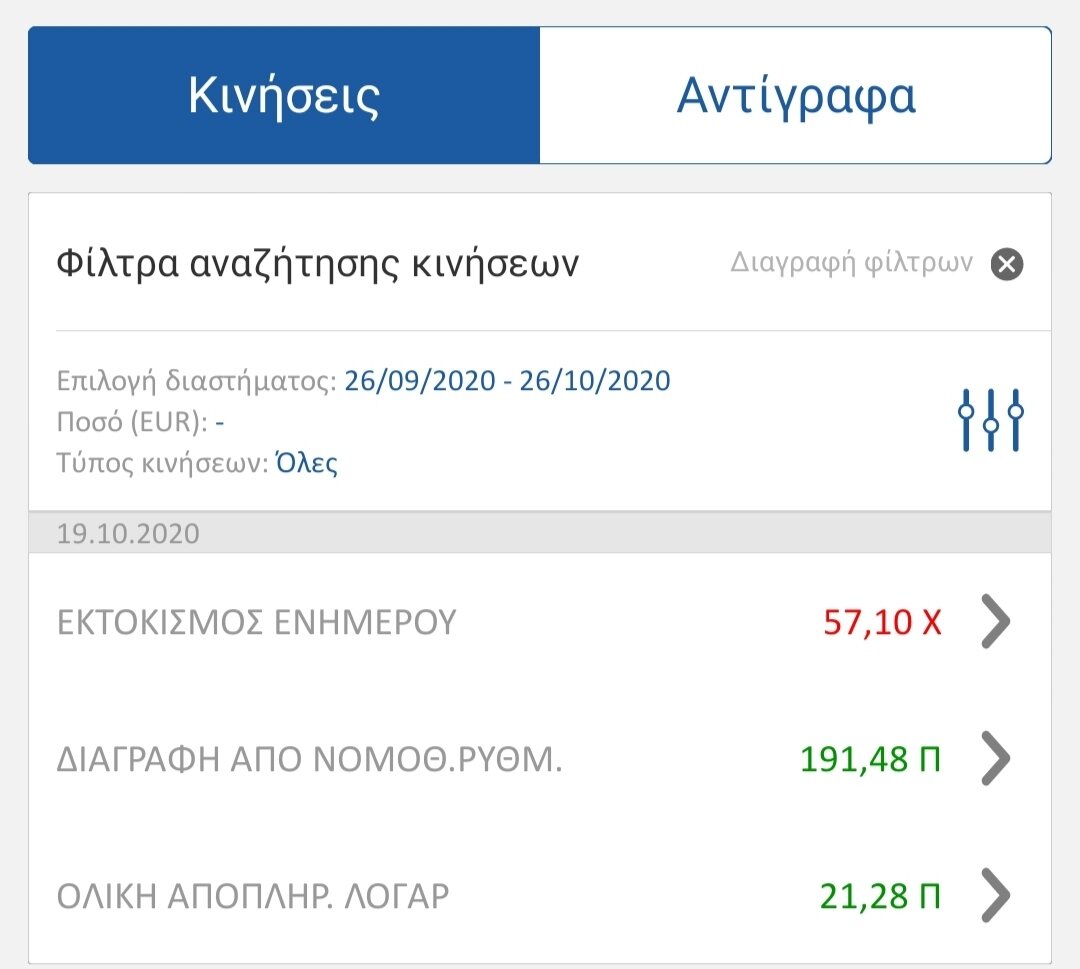Click the X icon to clear filters
1080x969 pixels.
(1007, 264)
